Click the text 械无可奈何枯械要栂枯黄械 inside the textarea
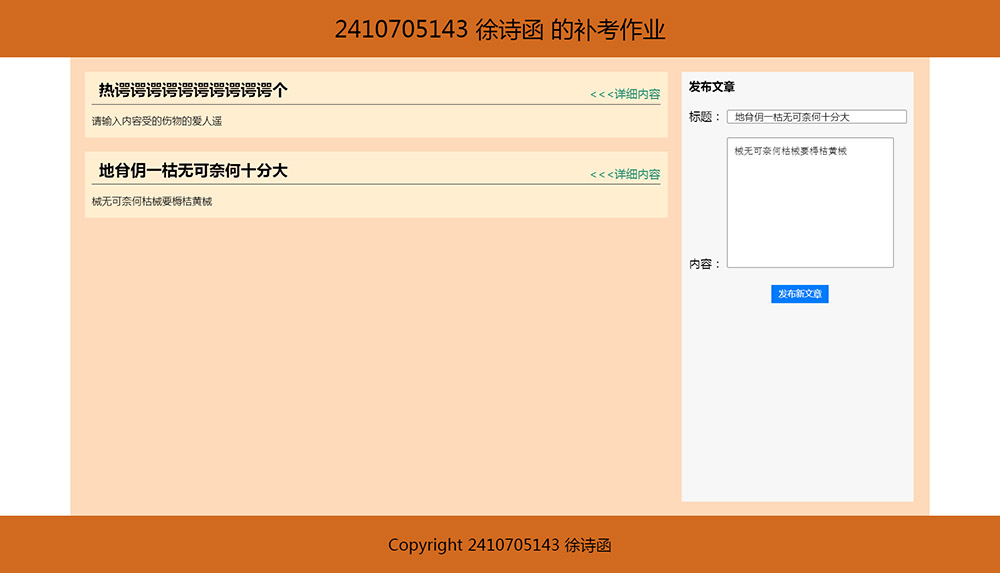The height and width of the screenshot is (573, 1000). (790, 151)
